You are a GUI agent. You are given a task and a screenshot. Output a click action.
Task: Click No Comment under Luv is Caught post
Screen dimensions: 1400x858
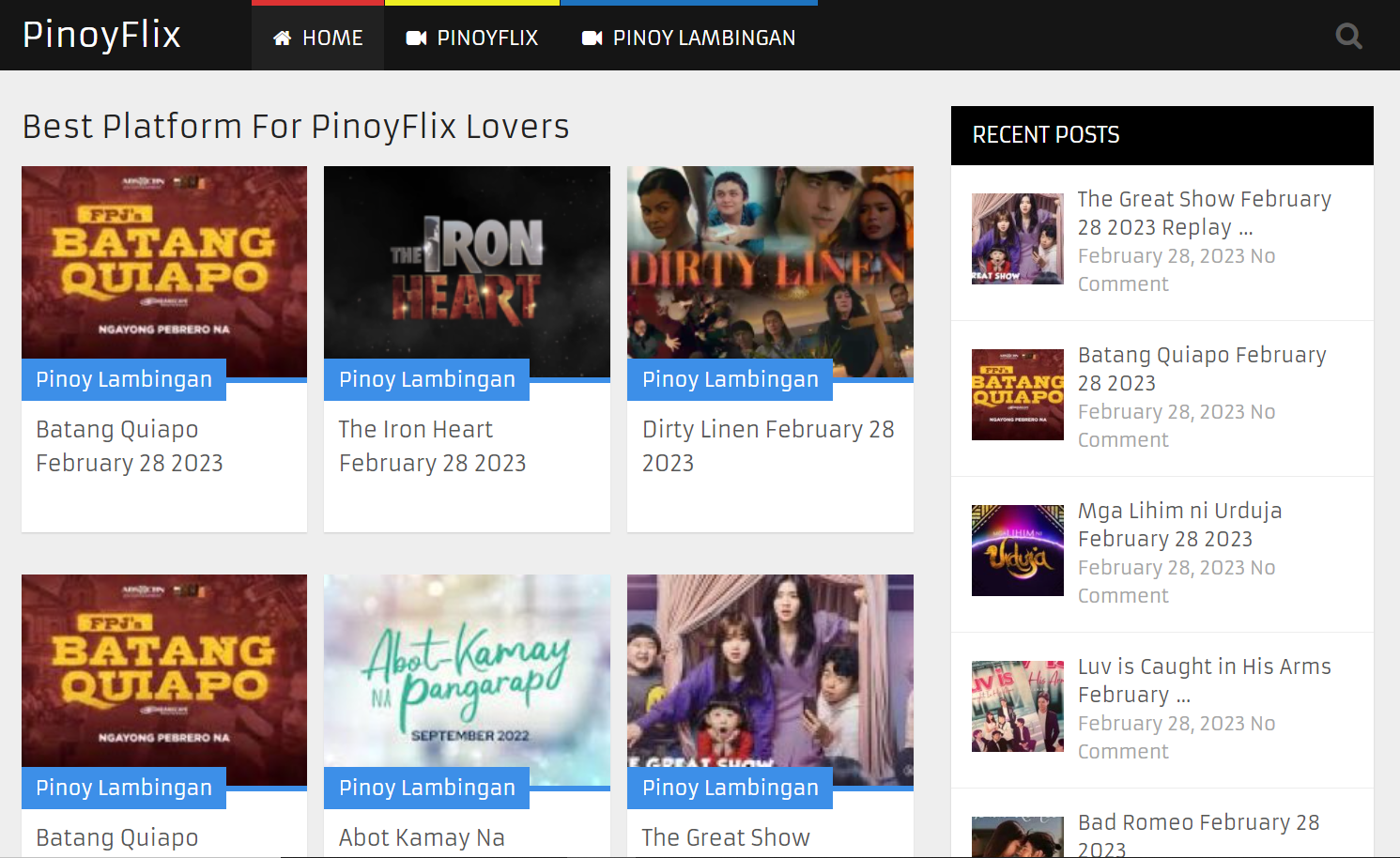pyautogui.click(x=1177, y=738)
